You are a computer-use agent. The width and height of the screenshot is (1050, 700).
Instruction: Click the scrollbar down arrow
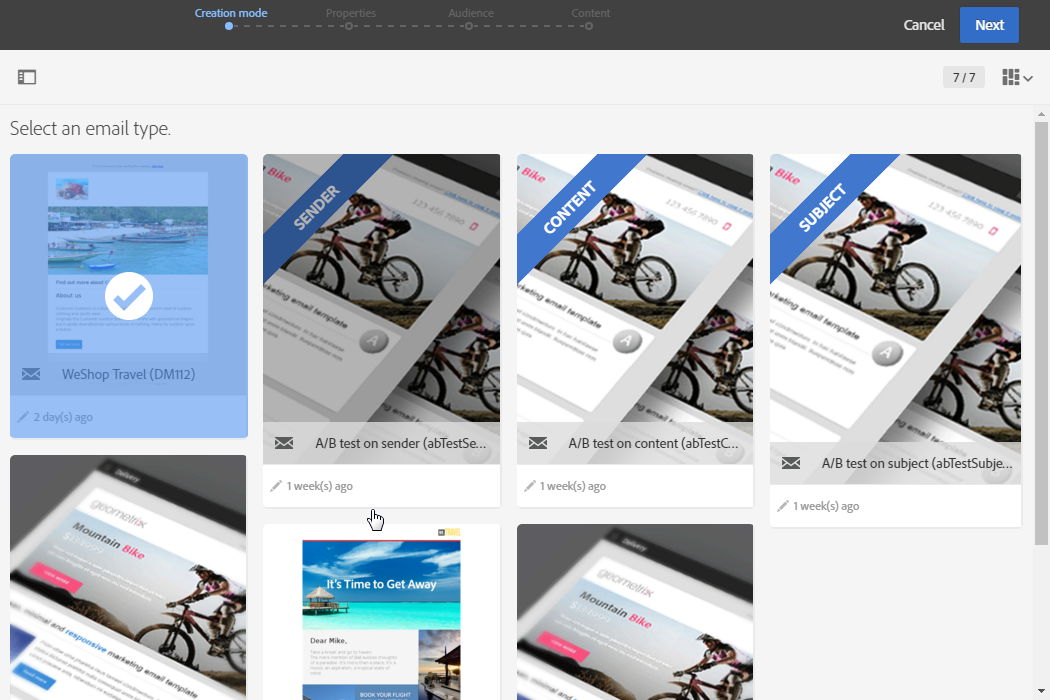1041,691
